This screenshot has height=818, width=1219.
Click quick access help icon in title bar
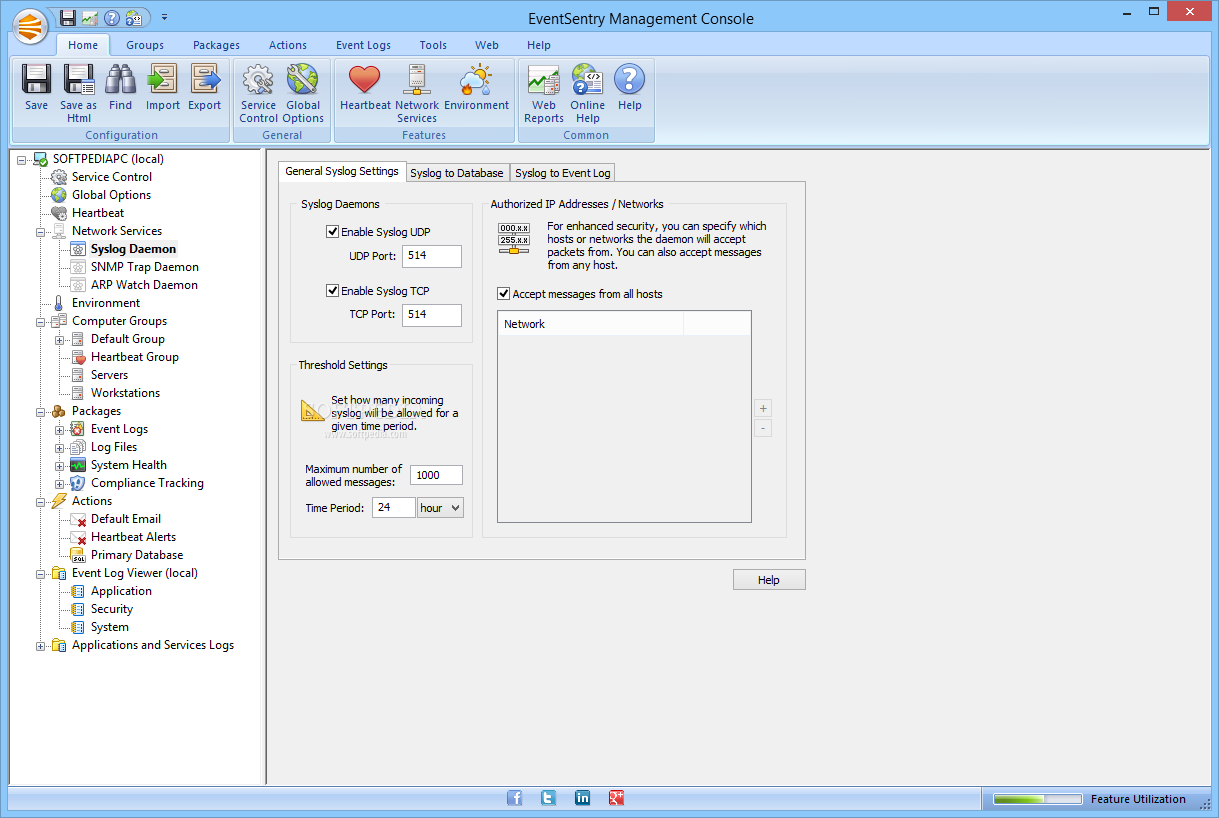(x=112, y=17)
